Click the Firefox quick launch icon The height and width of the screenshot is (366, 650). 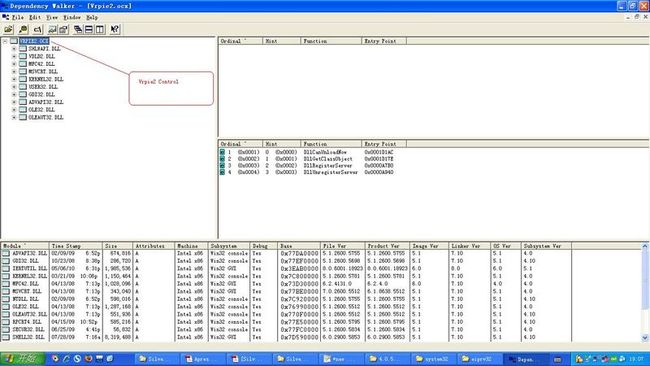pyautogui.click(x=88, y=359)
